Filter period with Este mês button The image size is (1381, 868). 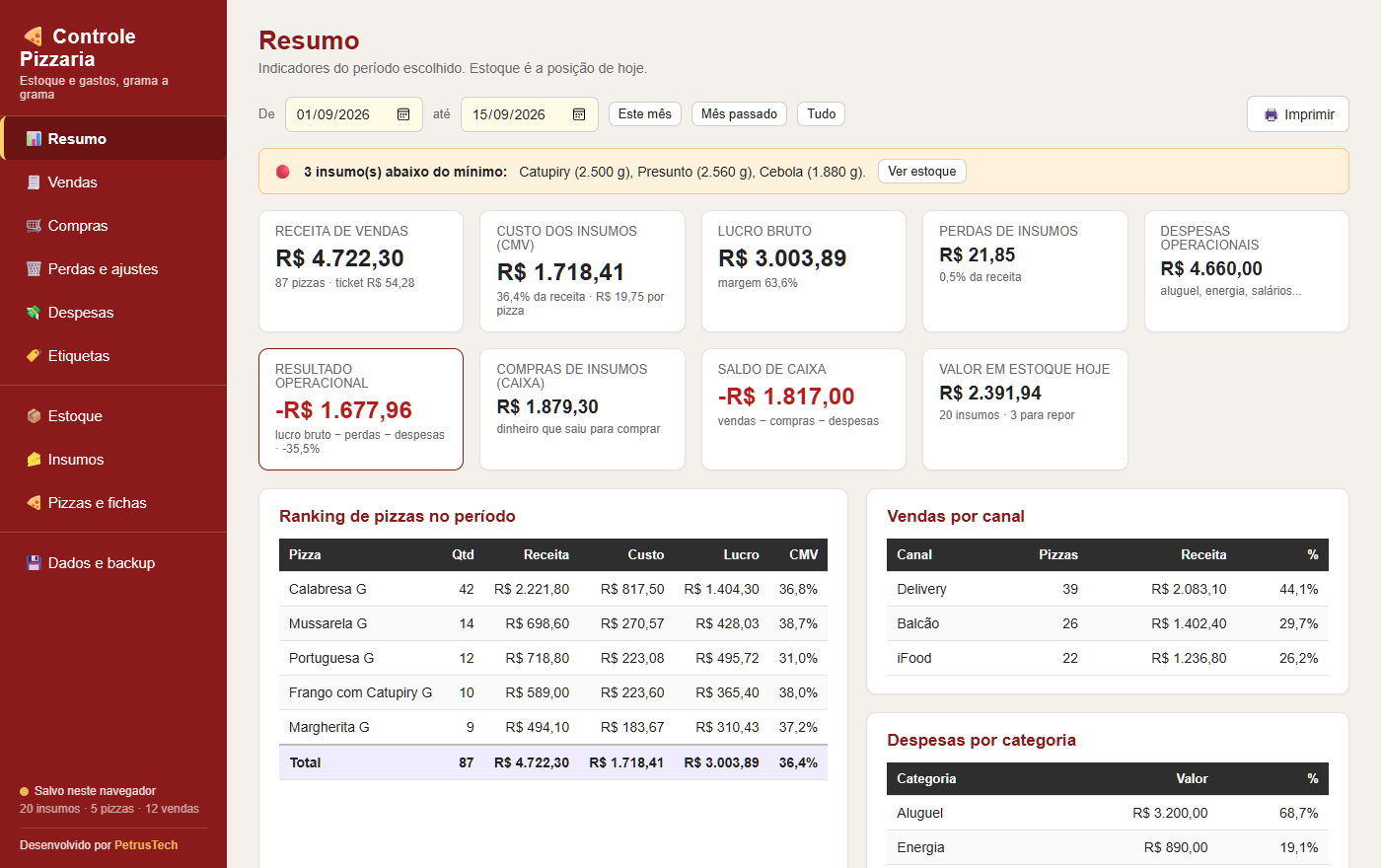645,114
